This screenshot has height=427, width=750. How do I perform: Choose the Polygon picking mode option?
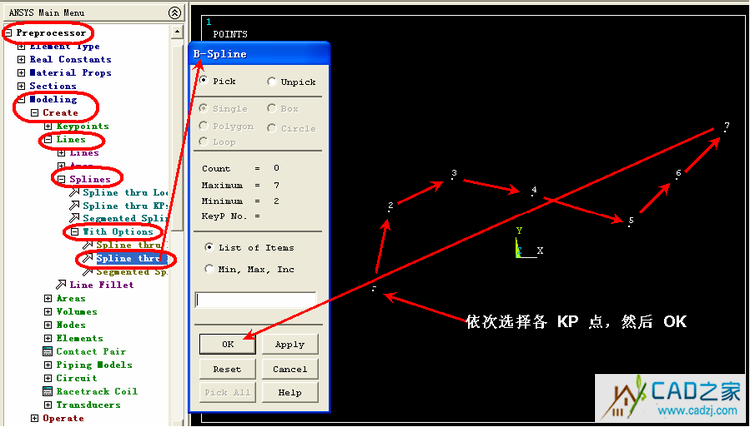(x=203, y=126)
